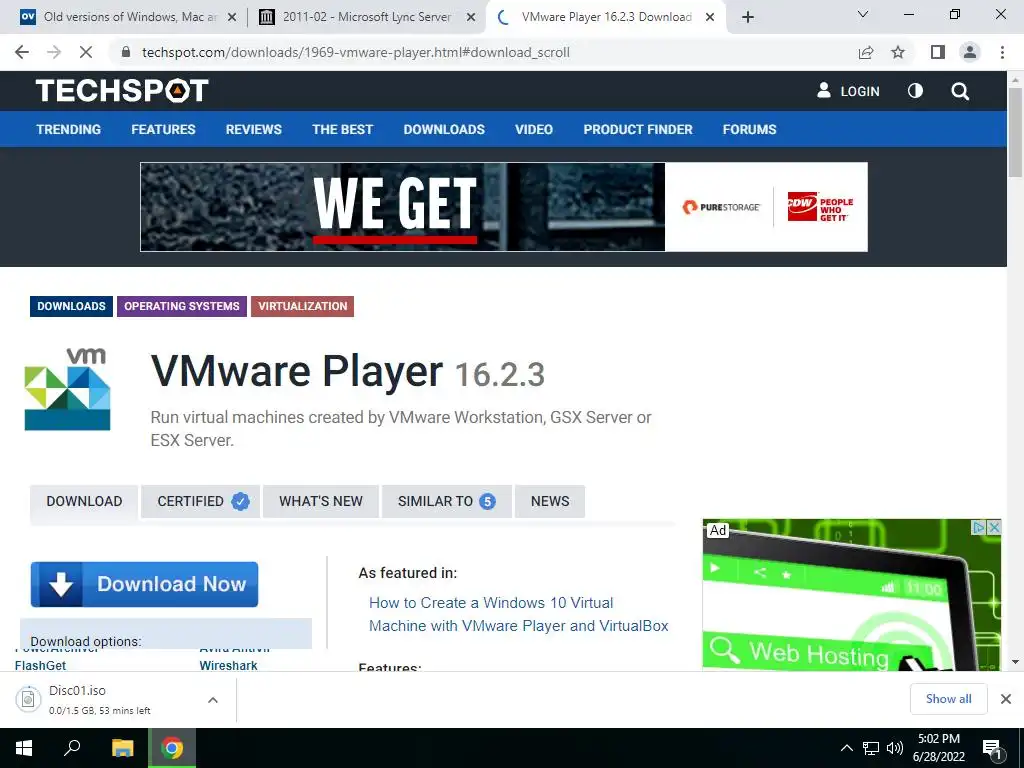
Task: Select the CERTIFIED tab
Action: [200, 502]
